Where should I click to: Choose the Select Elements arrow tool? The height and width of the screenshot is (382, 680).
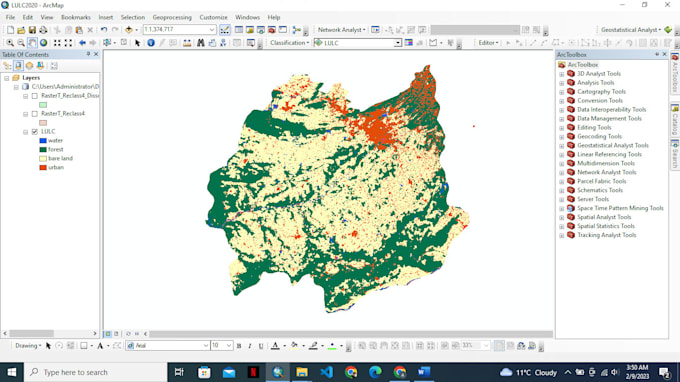pos(138,43)
